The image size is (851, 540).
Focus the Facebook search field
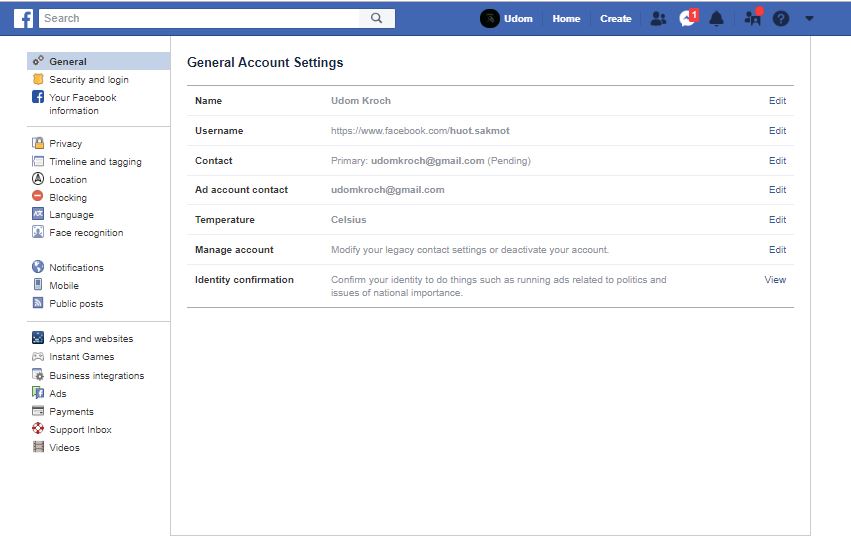coord(200,18)
